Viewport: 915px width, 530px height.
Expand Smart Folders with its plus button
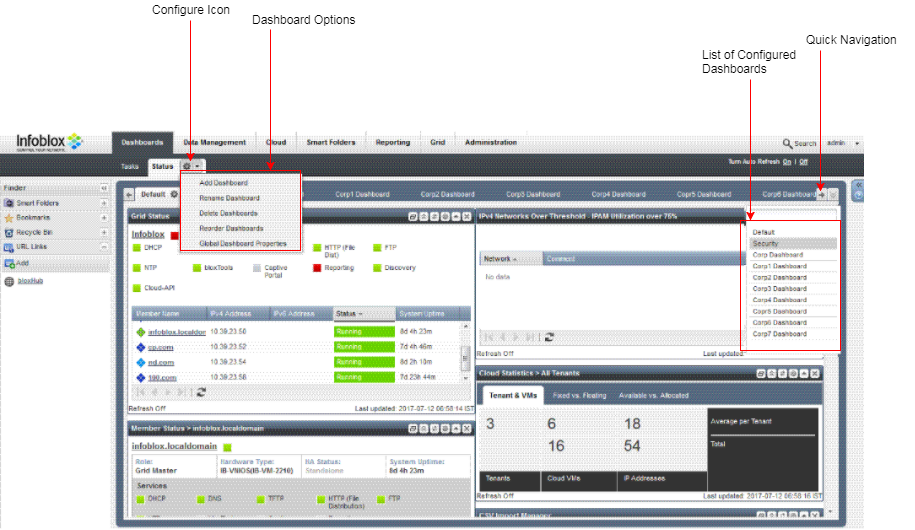(104, 203)
